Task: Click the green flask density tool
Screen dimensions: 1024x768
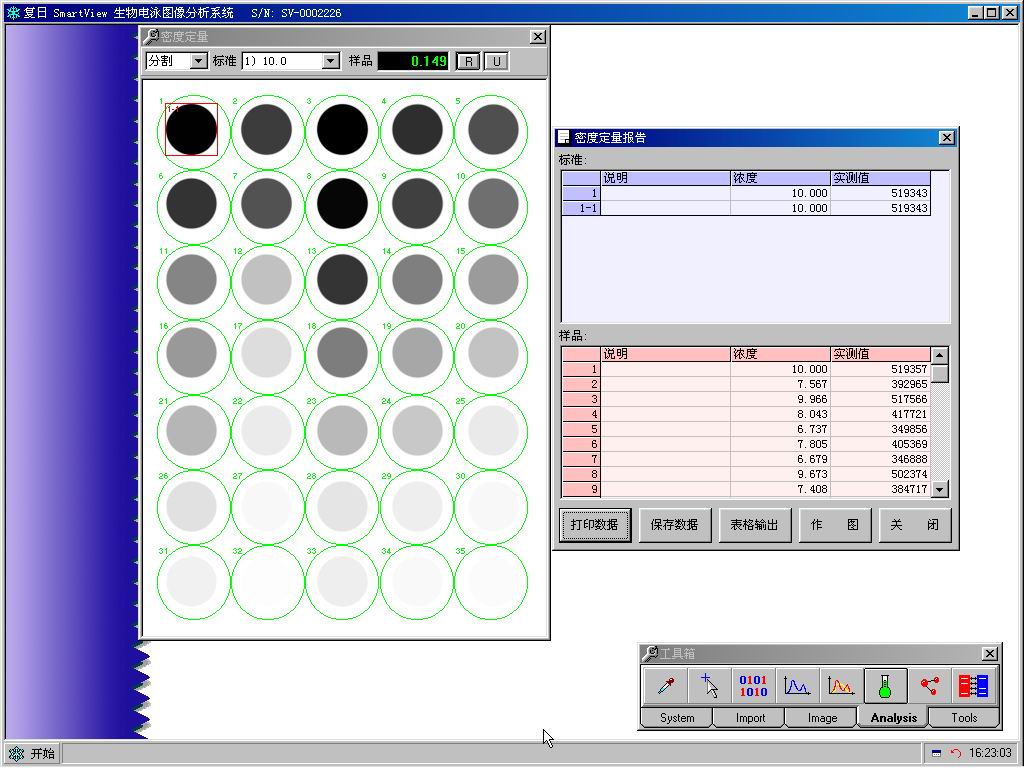Action: tap(885, 686)
